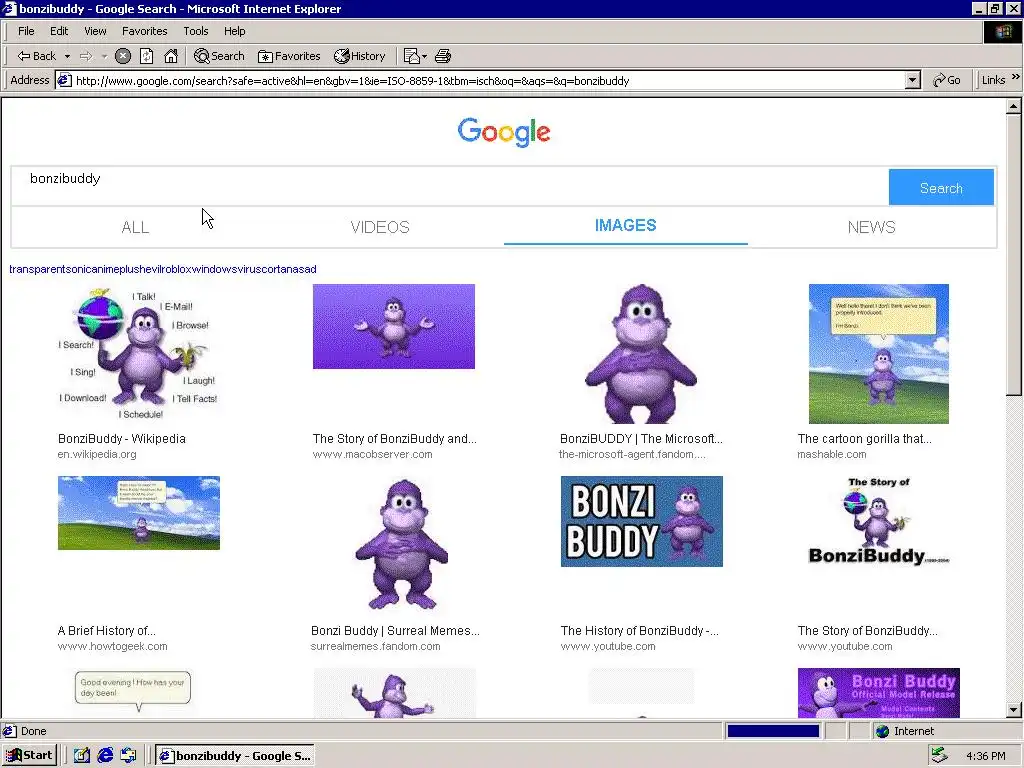1024x768 pixels.
Task: Open the Windows Start menu
Action: (x=30, y=756)
